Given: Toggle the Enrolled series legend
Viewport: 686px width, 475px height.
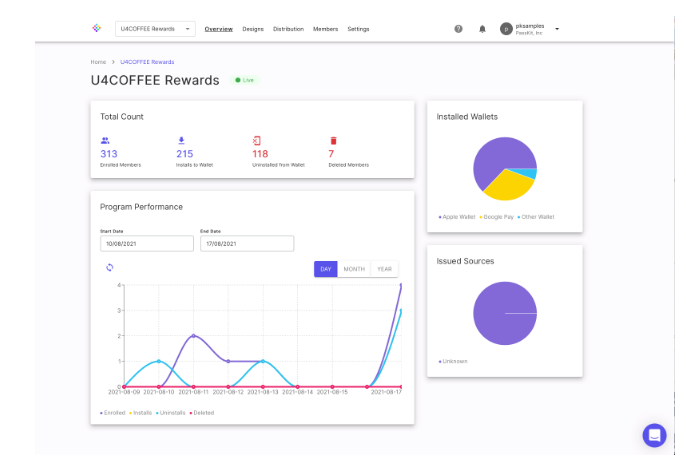Looking at the screenshot, I should tap(113, 412).
